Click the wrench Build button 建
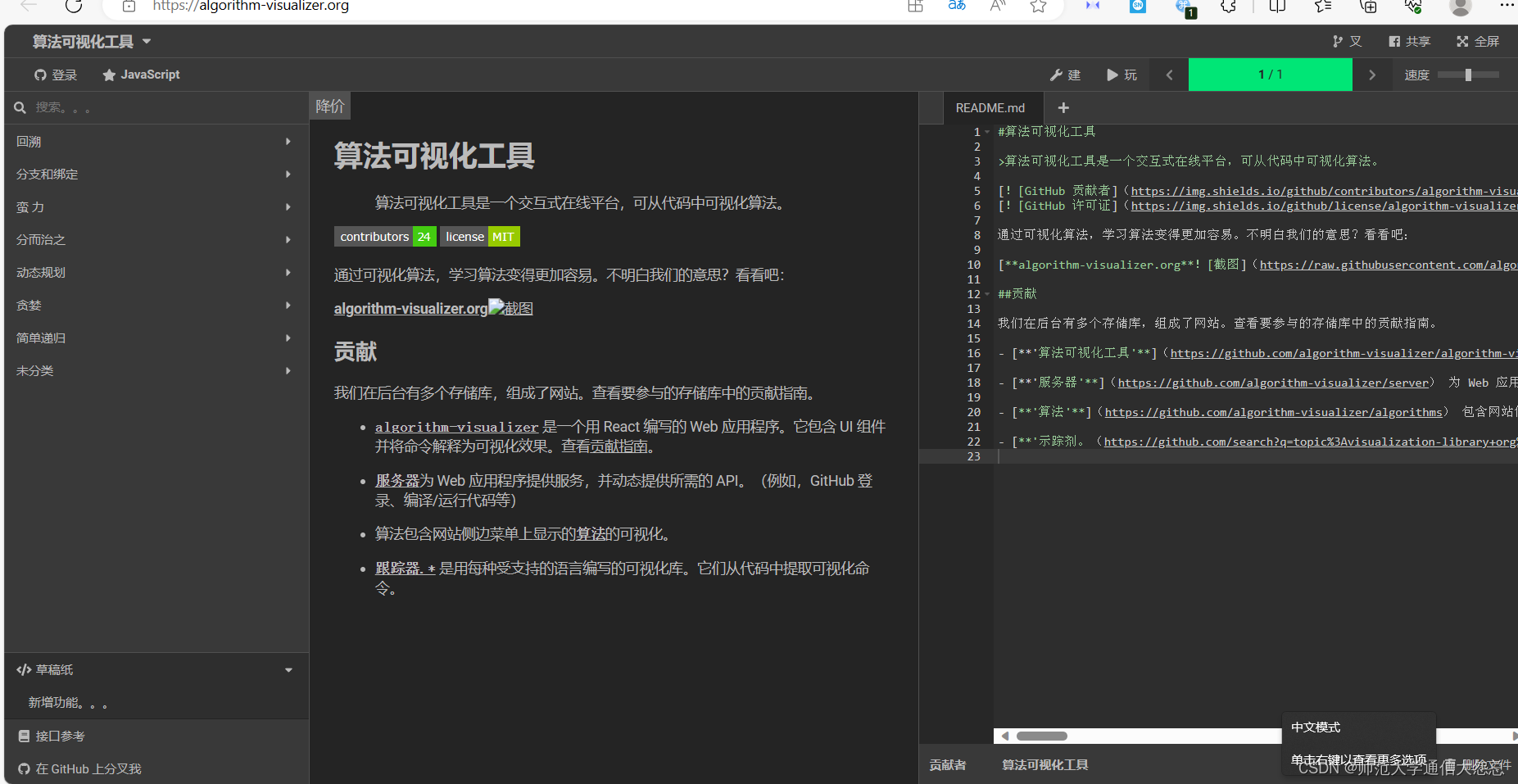The width and height of the screenshot is (1518, 784). [1065, 75]
